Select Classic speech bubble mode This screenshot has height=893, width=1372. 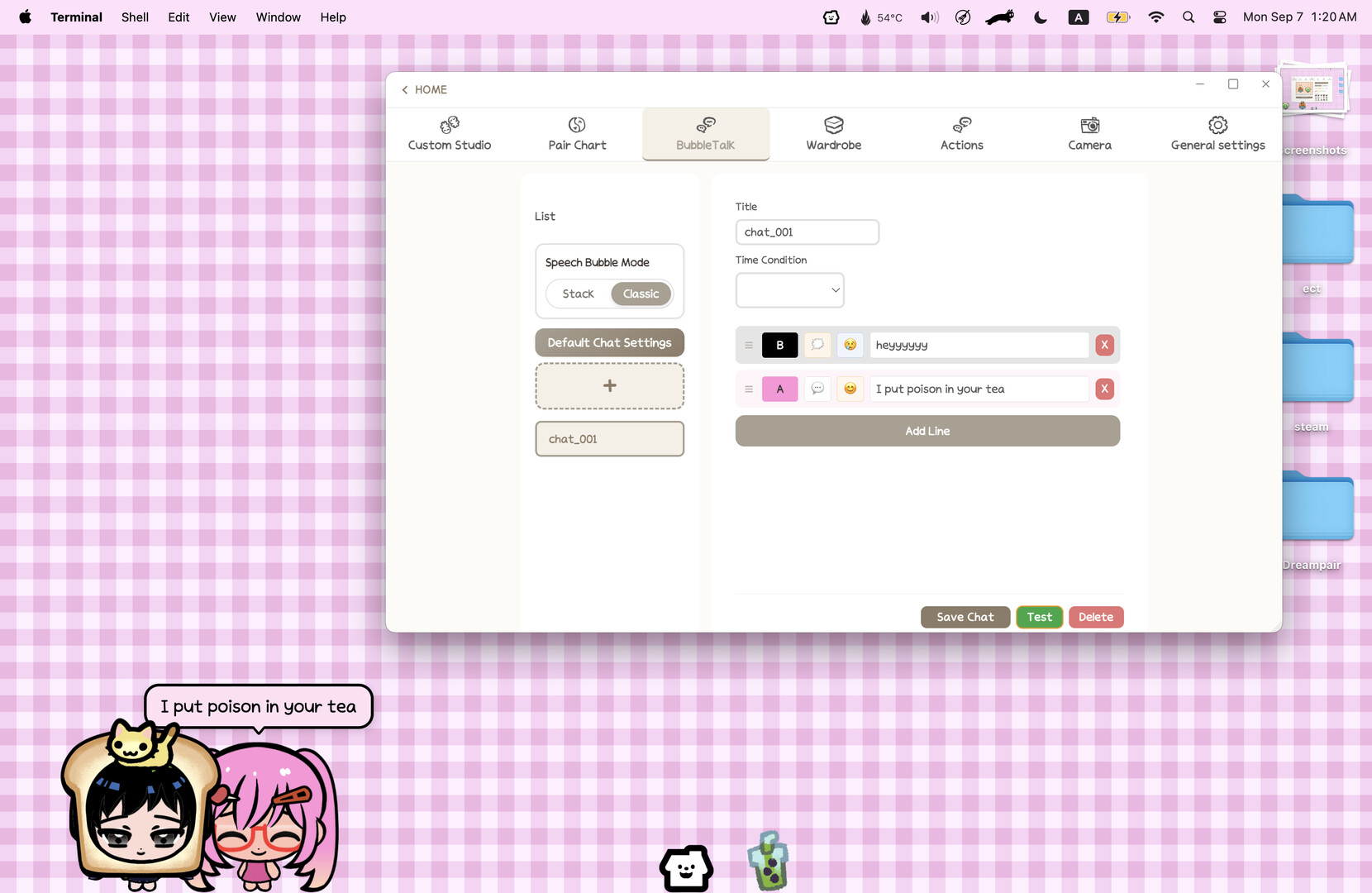click(641, 294)
